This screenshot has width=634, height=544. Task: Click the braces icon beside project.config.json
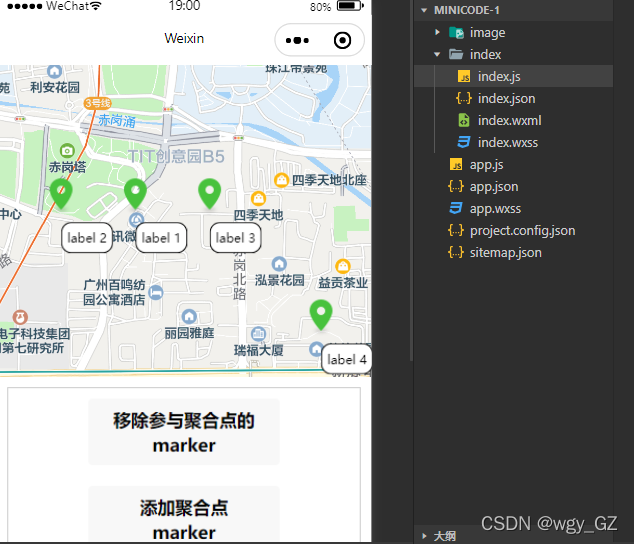(x=456, y=230)
